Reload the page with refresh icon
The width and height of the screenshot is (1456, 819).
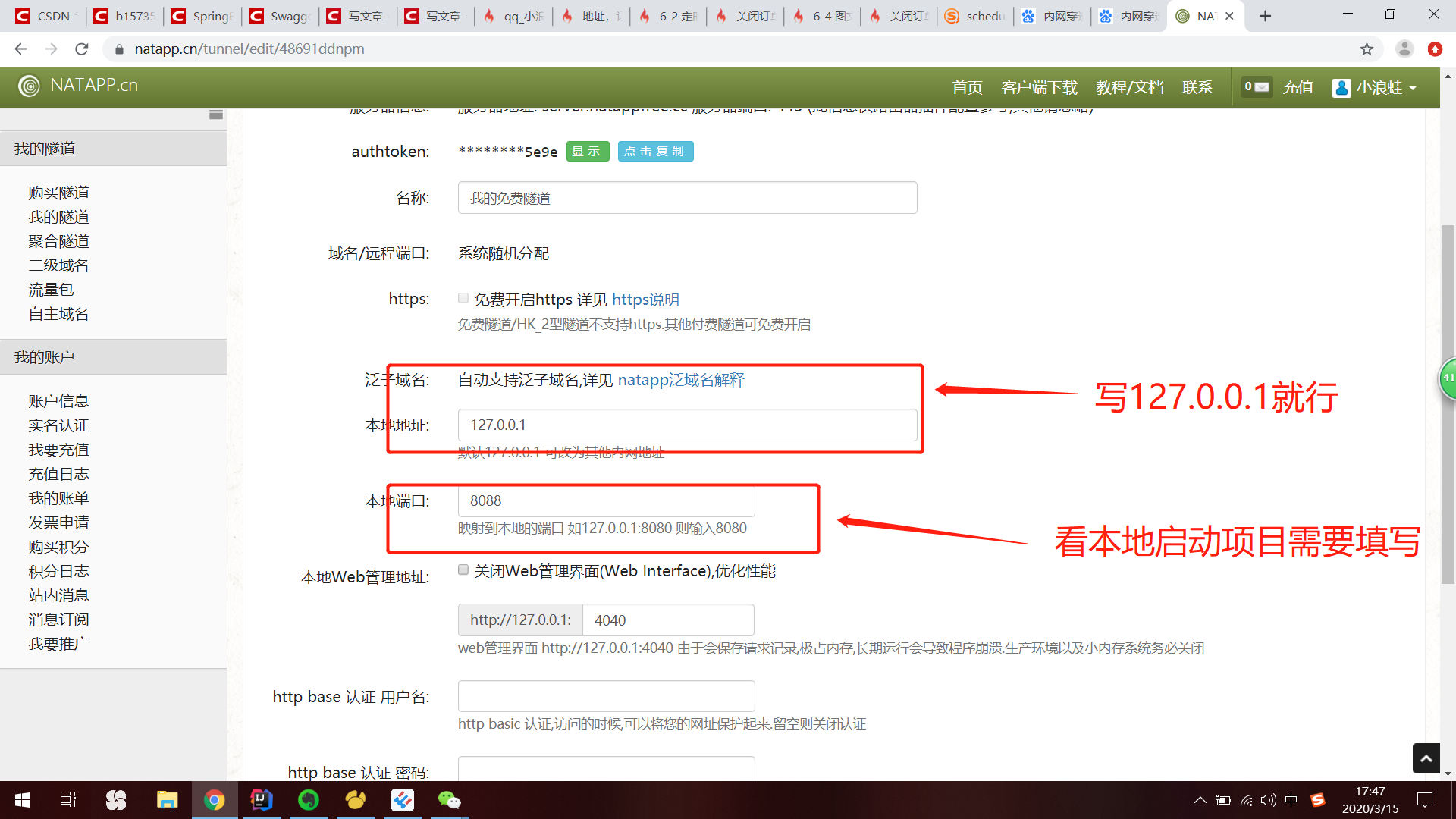tap(82, 49)
